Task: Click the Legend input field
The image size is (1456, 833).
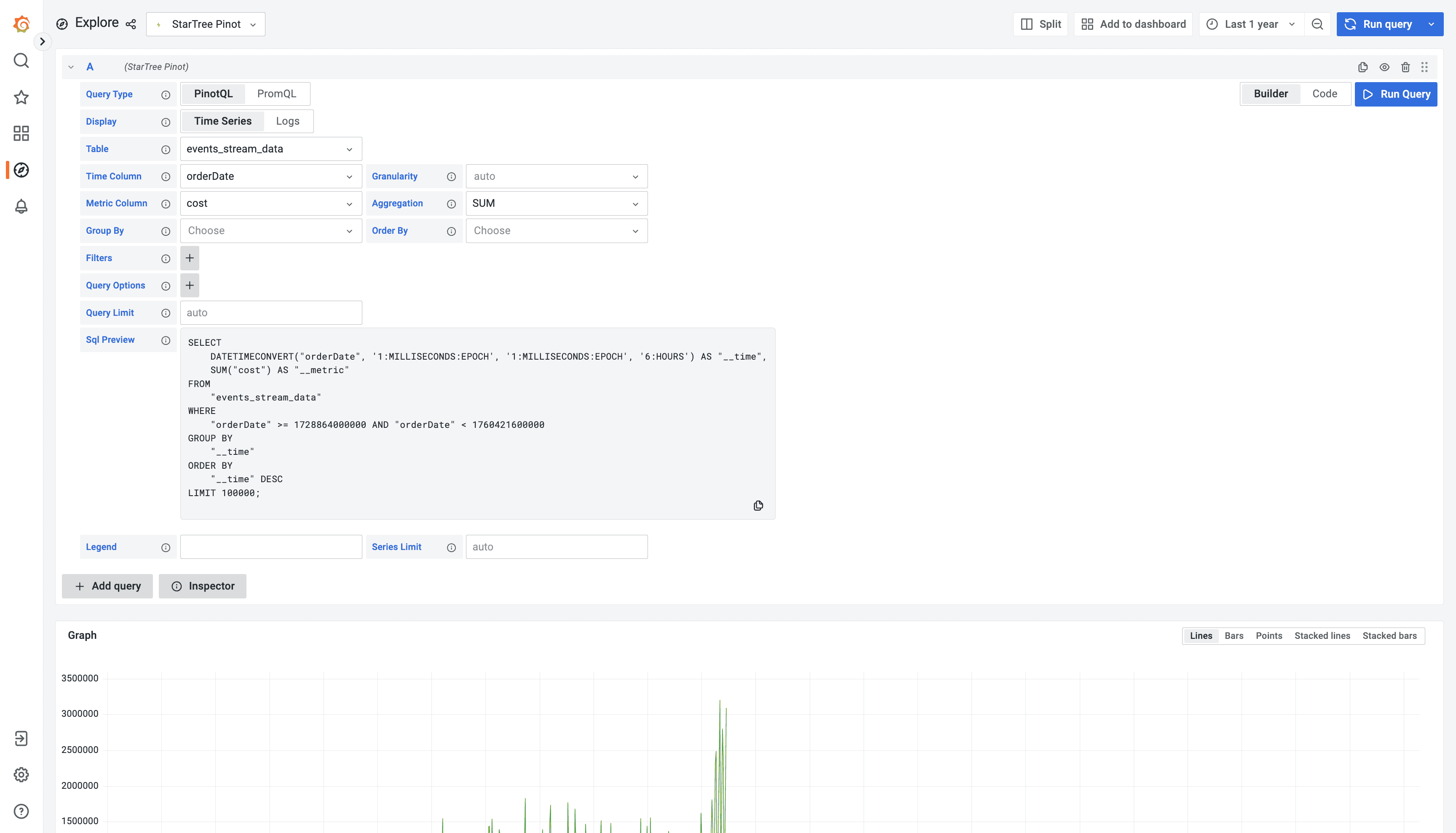Action: pyautogui.click(x=271, y=547)
